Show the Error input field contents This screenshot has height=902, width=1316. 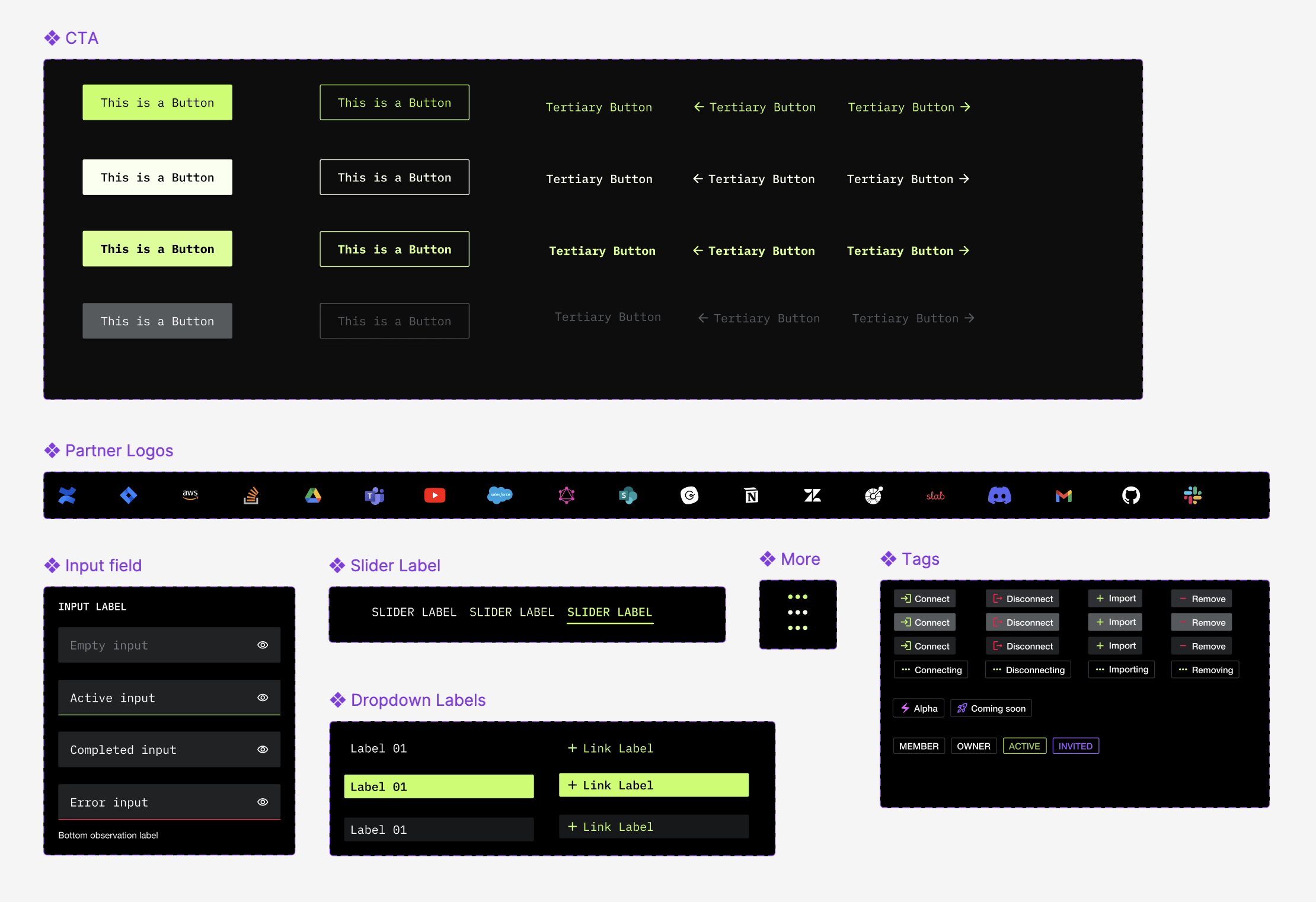(263, 802)
